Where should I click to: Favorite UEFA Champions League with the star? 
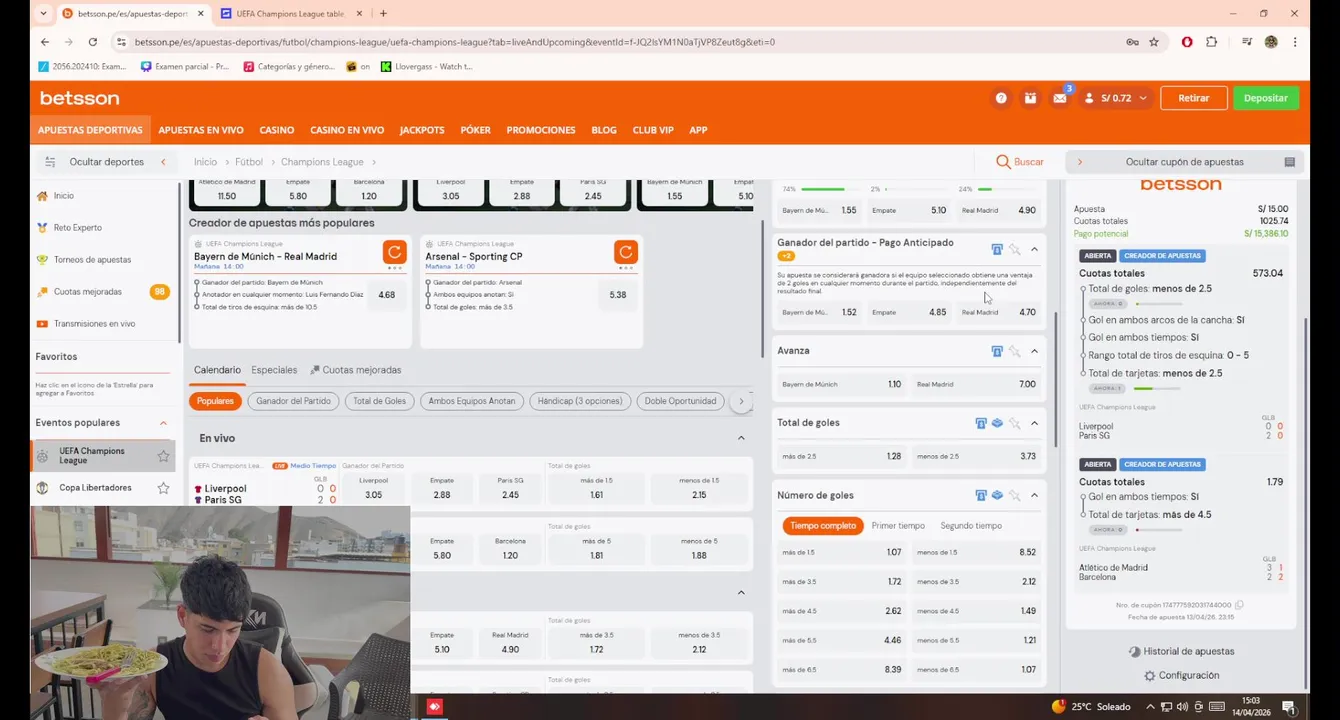point(163,456)
